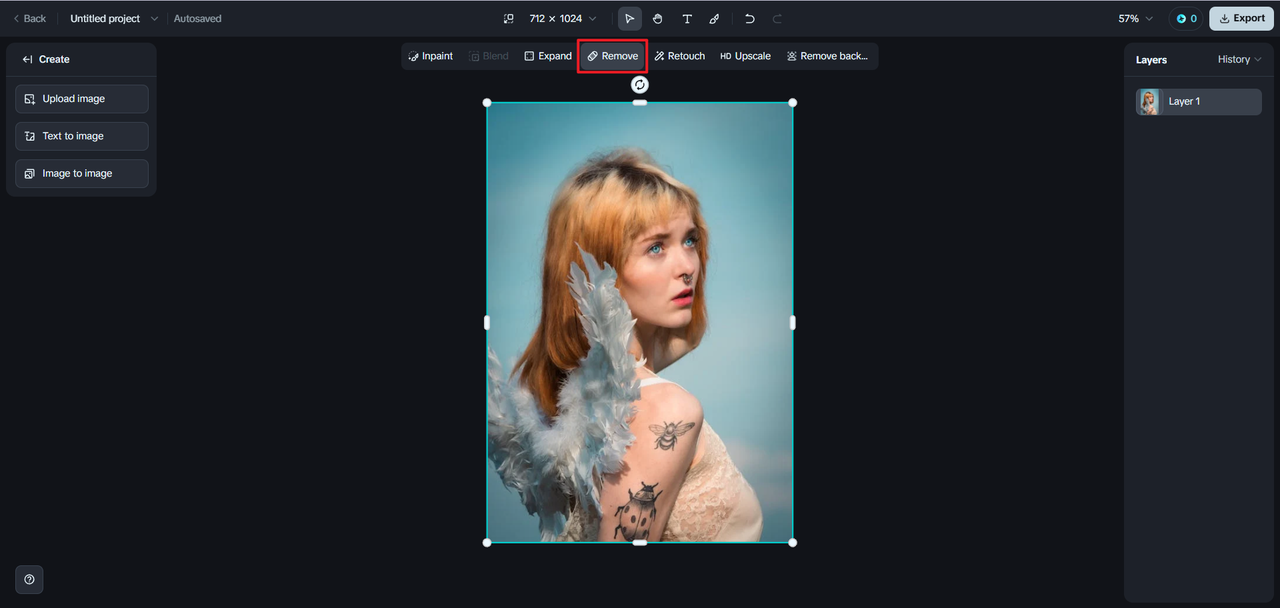Go Back to the previous page
This screenshot has width=1280, height=608.
[29, 19]
